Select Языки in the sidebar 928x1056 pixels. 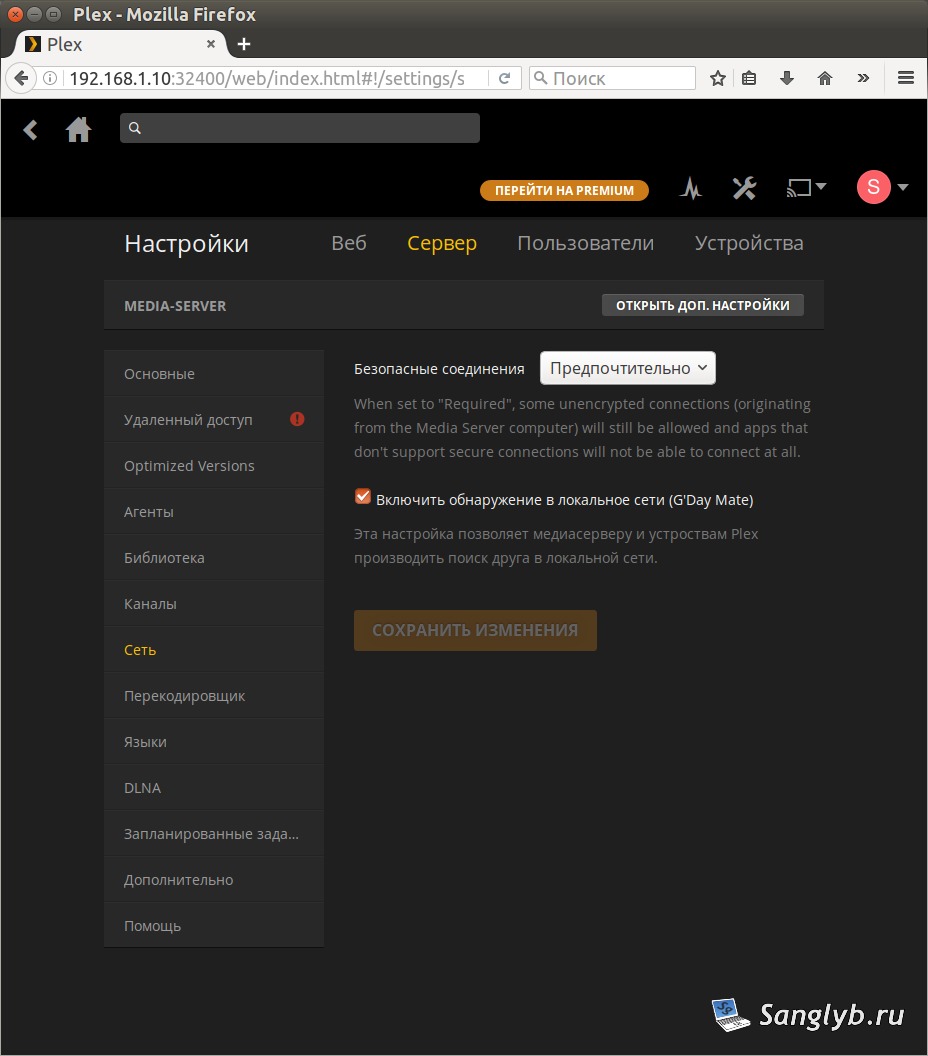tap(214, 741)
